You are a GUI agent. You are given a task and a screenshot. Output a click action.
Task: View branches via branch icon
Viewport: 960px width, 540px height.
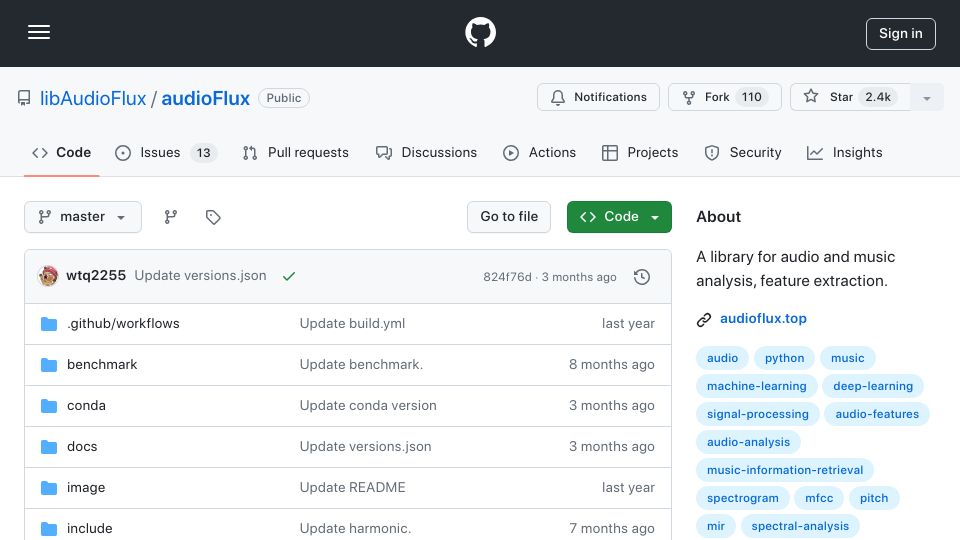pyautogui.click(x=171, y=217)
